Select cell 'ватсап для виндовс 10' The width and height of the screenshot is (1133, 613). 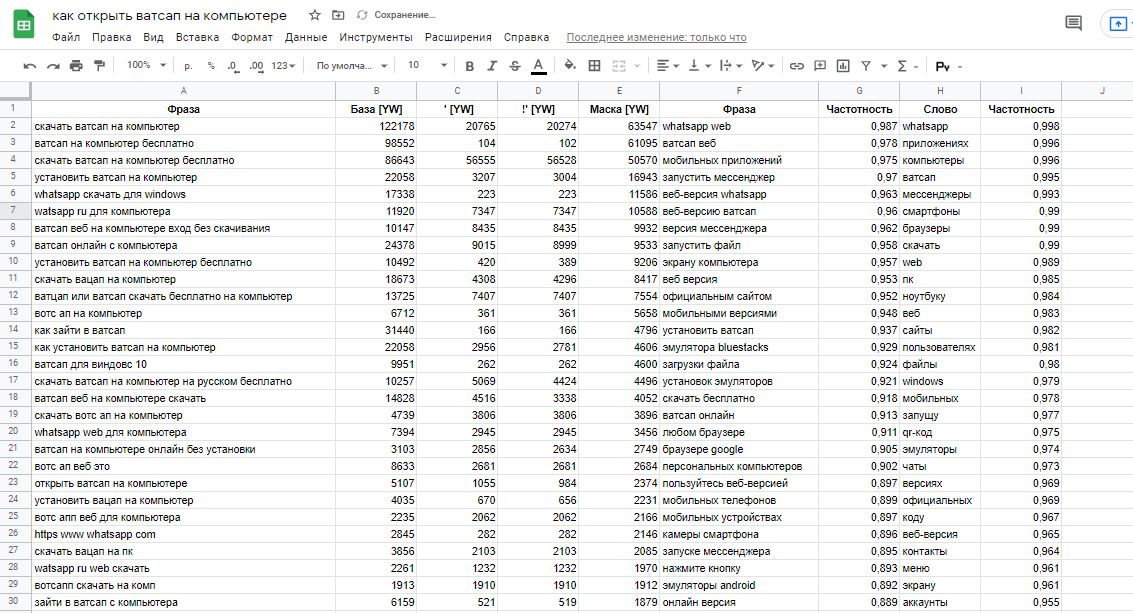(x=184, y=364)
